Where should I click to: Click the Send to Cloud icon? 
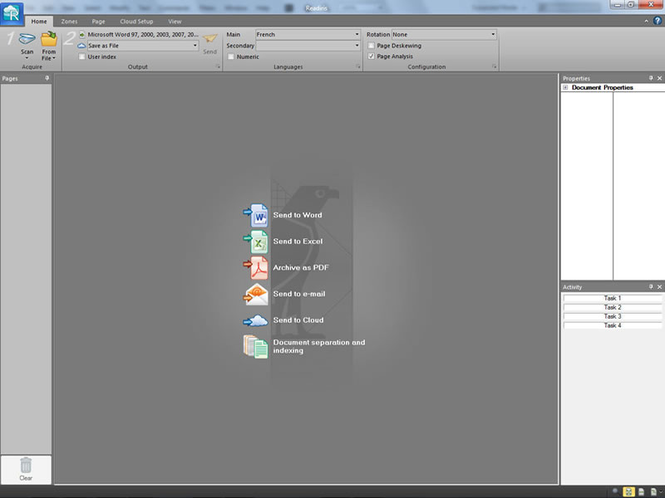pos(256,321)
